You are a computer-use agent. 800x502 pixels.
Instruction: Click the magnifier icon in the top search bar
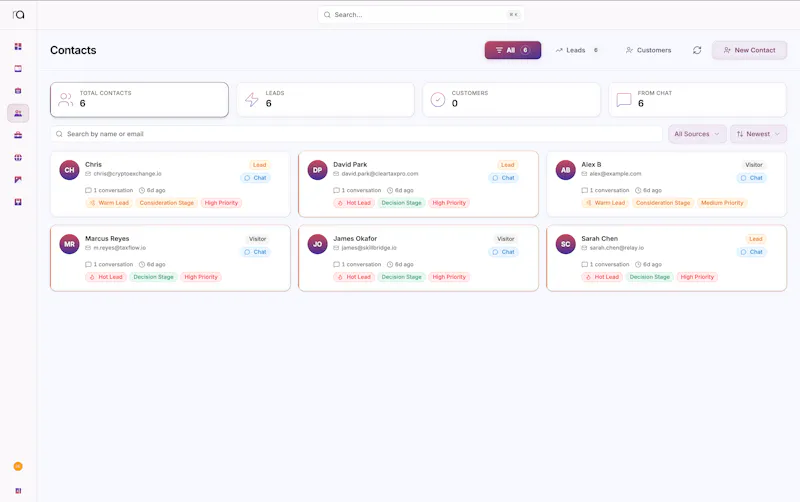[327, 15]
